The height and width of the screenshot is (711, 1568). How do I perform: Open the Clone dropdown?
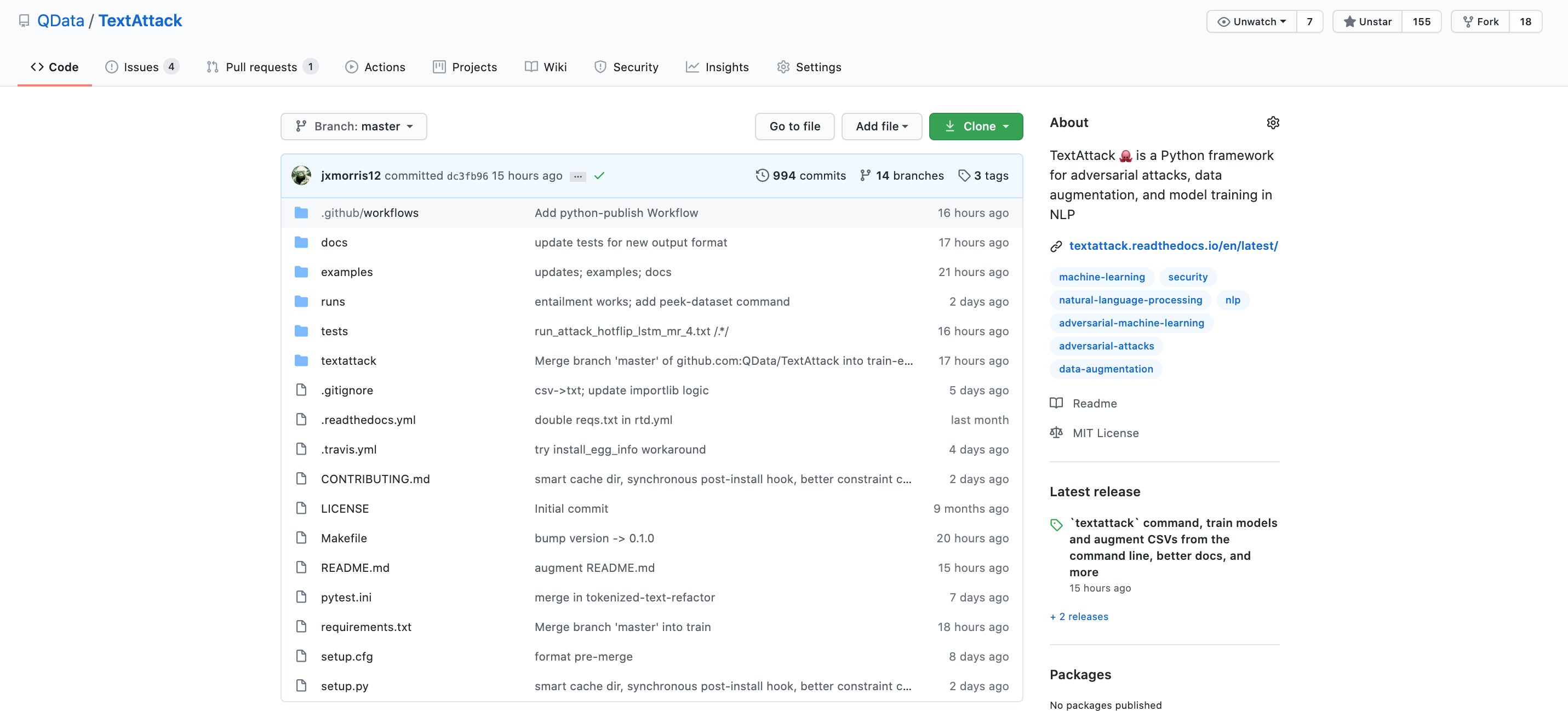(x=976, y=126)
